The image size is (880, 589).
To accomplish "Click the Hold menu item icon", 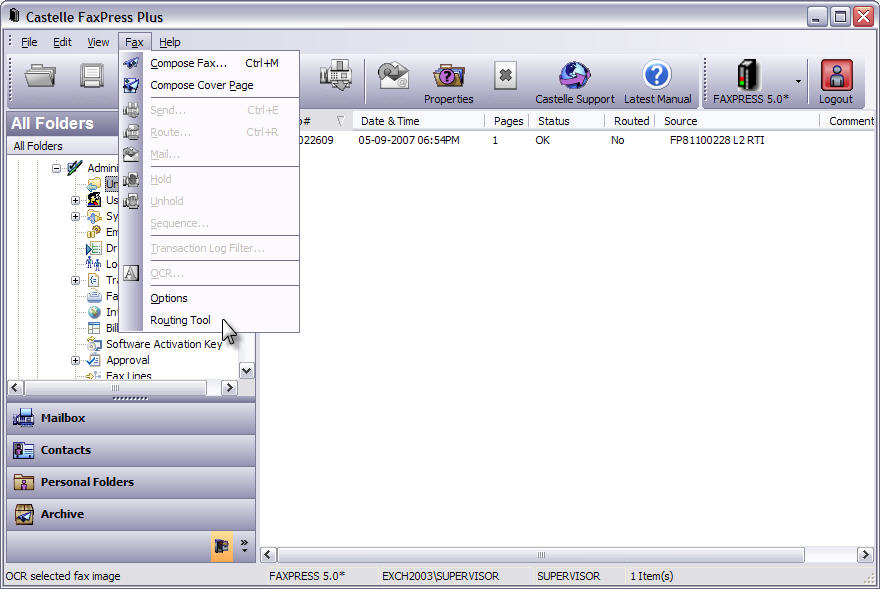I will coord(131,179).
